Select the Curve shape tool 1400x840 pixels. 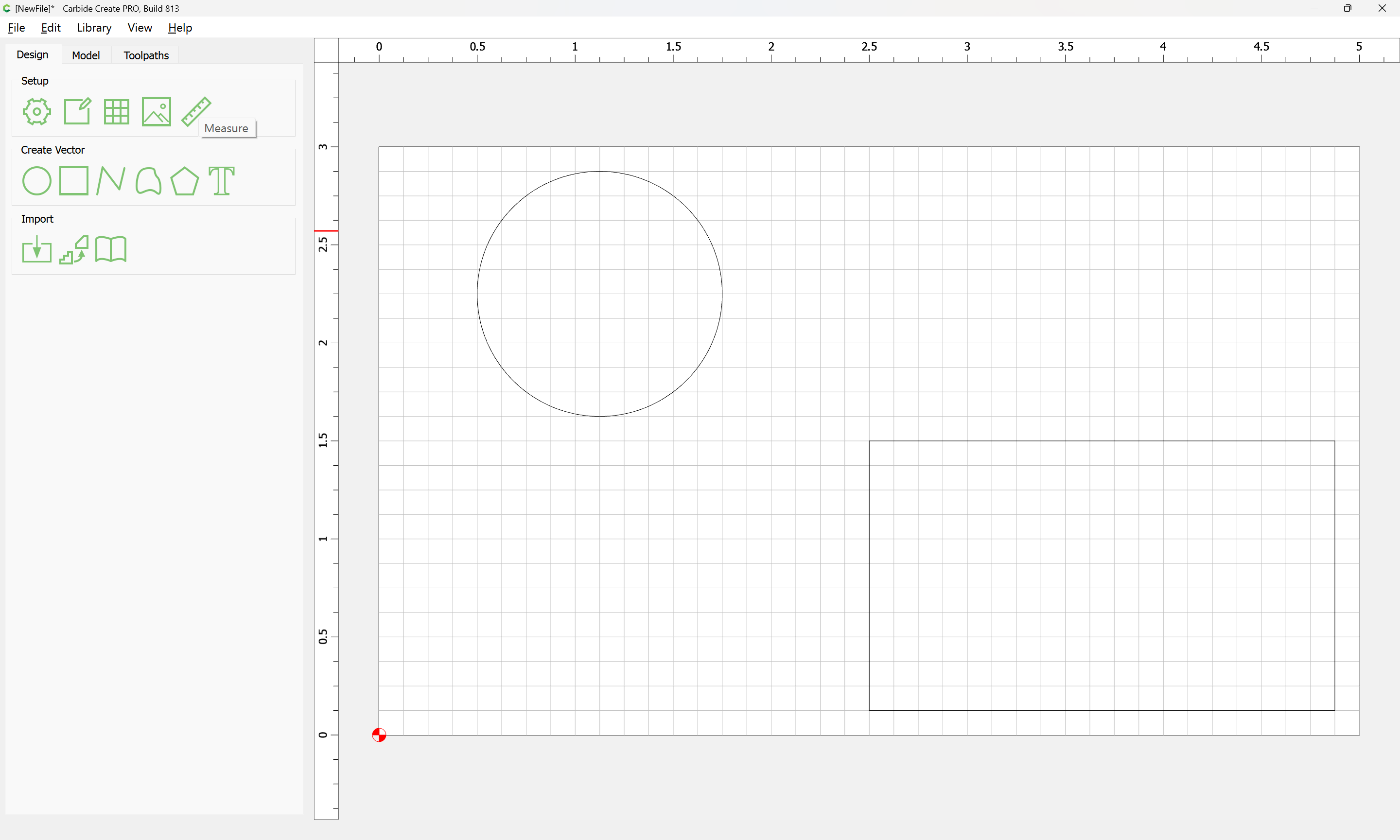point(148,180)
